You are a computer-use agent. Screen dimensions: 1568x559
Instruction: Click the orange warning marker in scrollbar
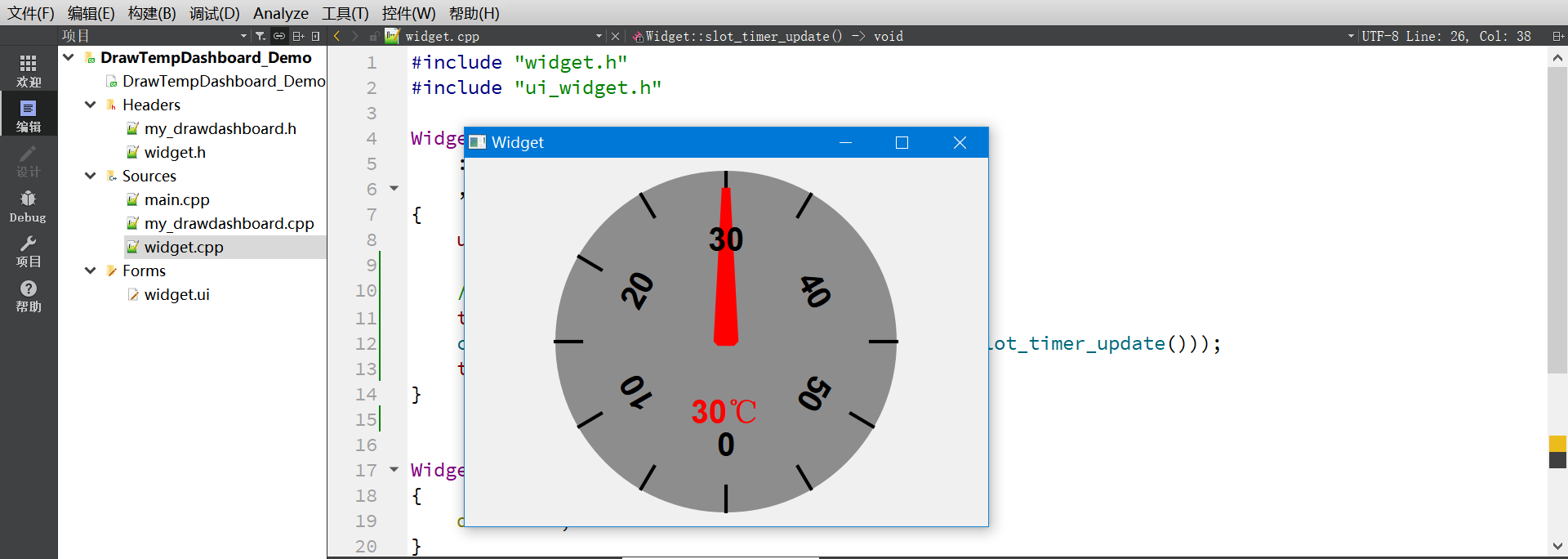click(1557, 444)
